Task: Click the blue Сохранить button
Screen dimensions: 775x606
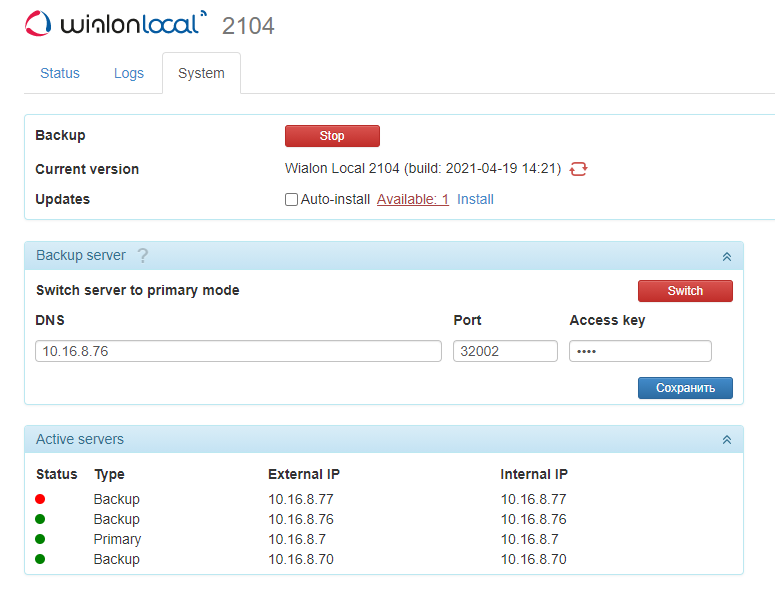Action: tap(685, 388)
